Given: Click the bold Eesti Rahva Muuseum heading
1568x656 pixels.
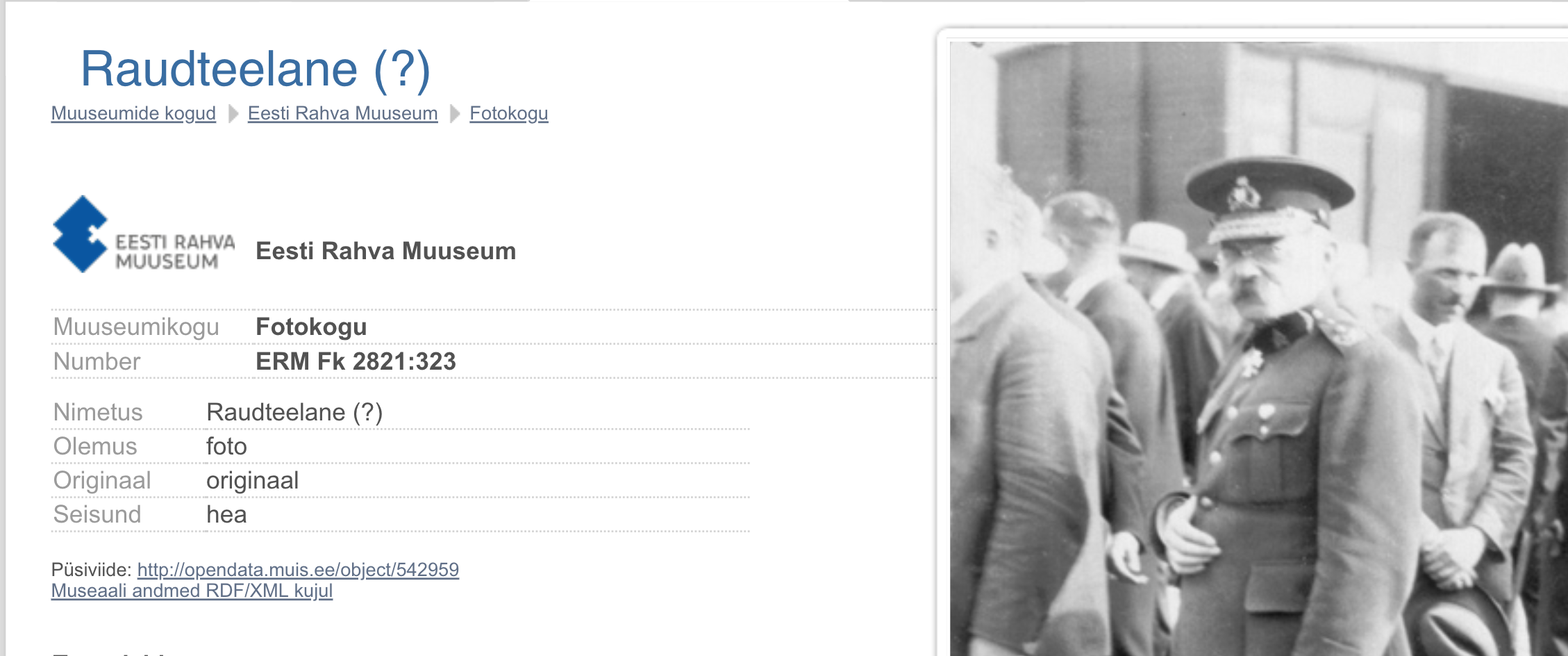Looking at the screenshot, I should coord(386,251).
